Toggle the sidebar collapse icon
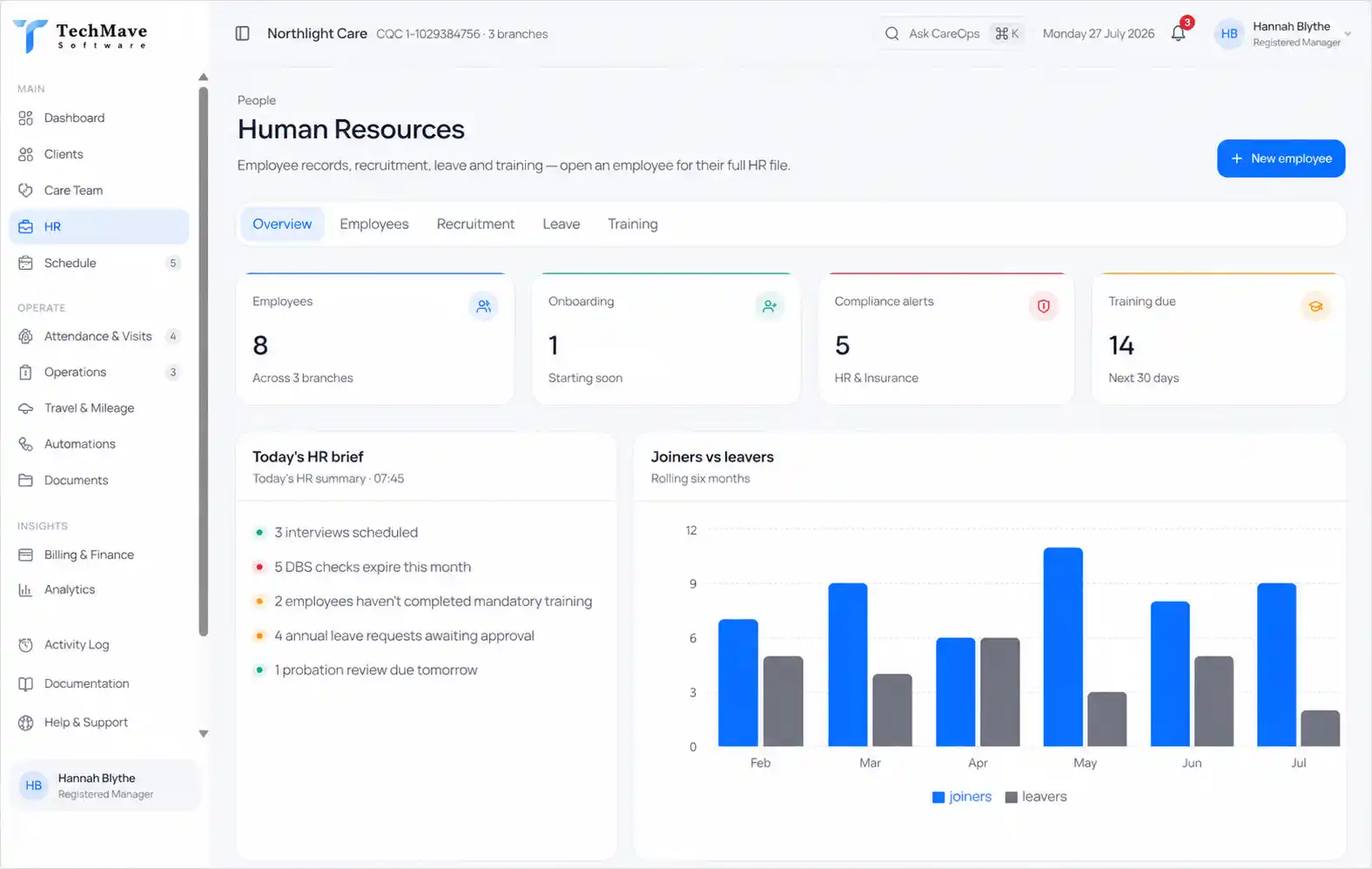Viewport: 1372px width, 869px height. pos(243,34)
